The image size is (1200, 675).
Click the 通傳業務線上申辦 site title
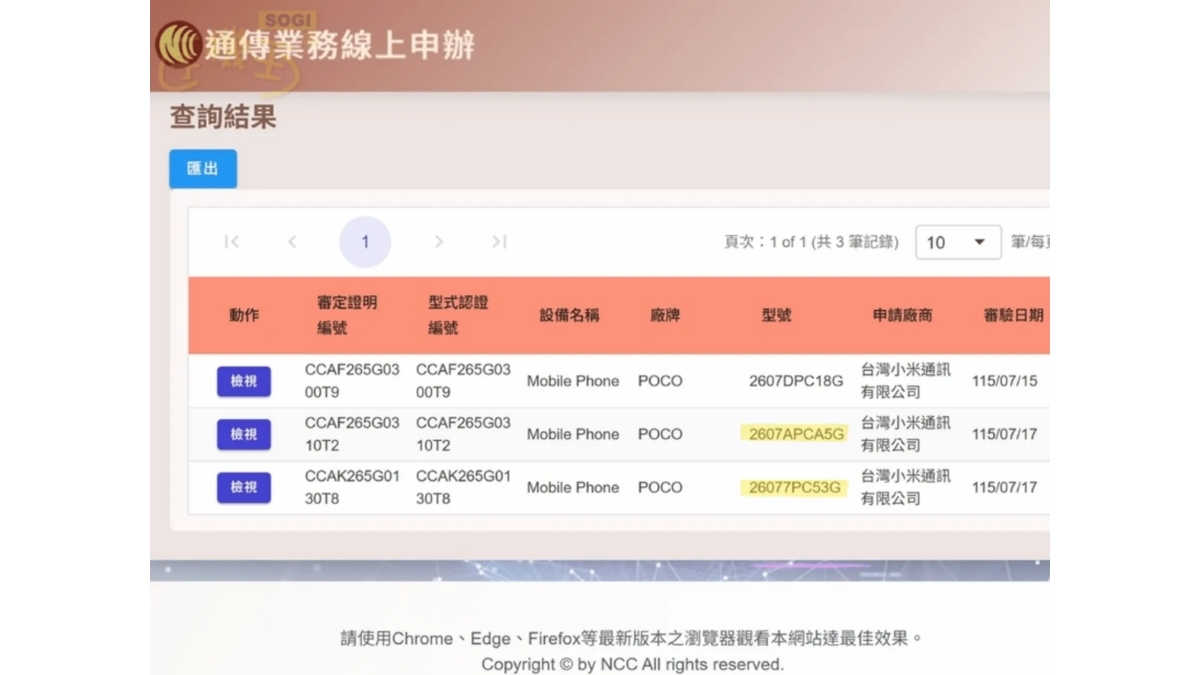point(340,45)
